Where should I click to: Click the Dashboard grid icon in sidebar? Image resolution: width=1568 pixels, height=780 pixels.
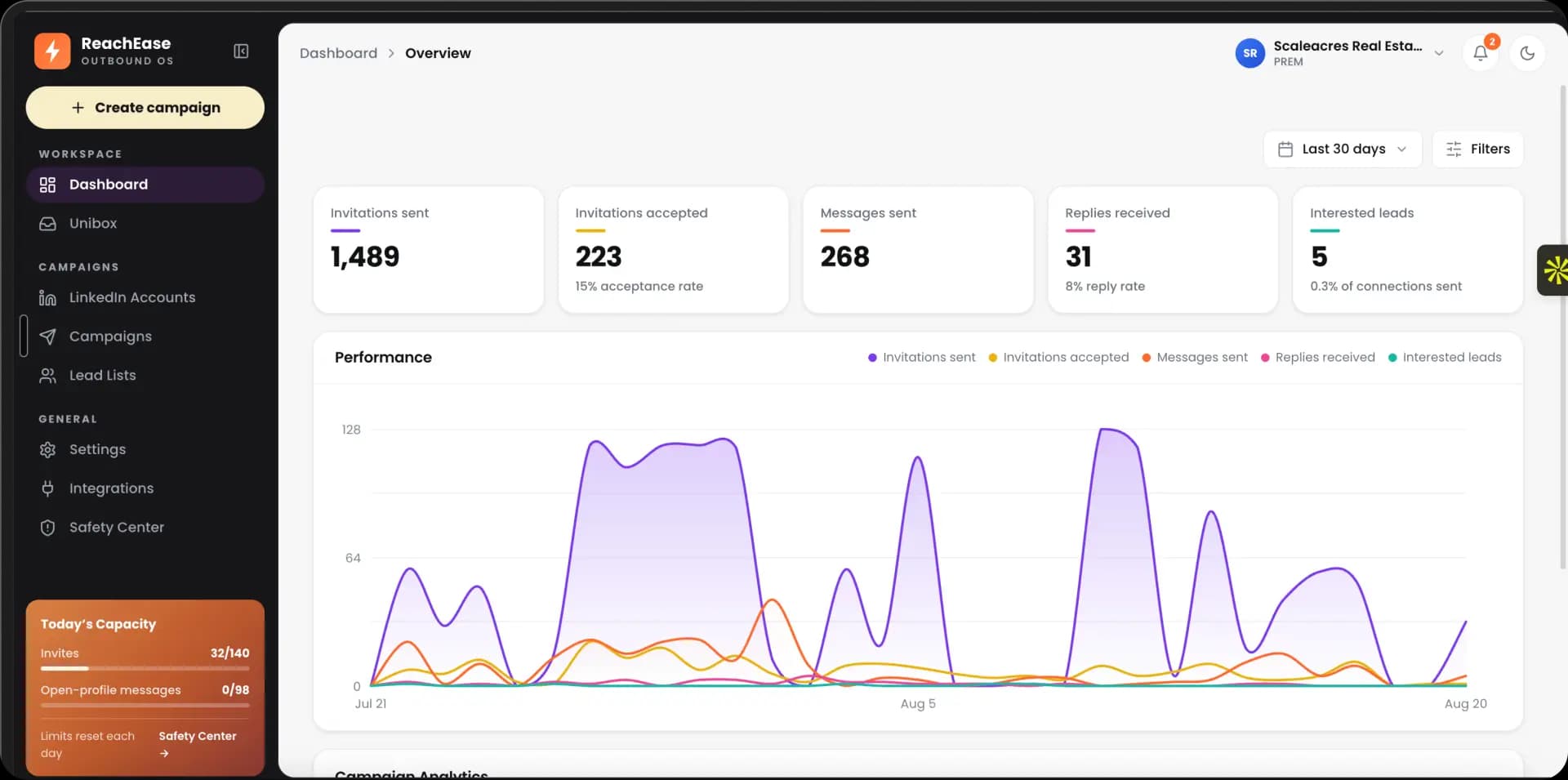(47, 185)
